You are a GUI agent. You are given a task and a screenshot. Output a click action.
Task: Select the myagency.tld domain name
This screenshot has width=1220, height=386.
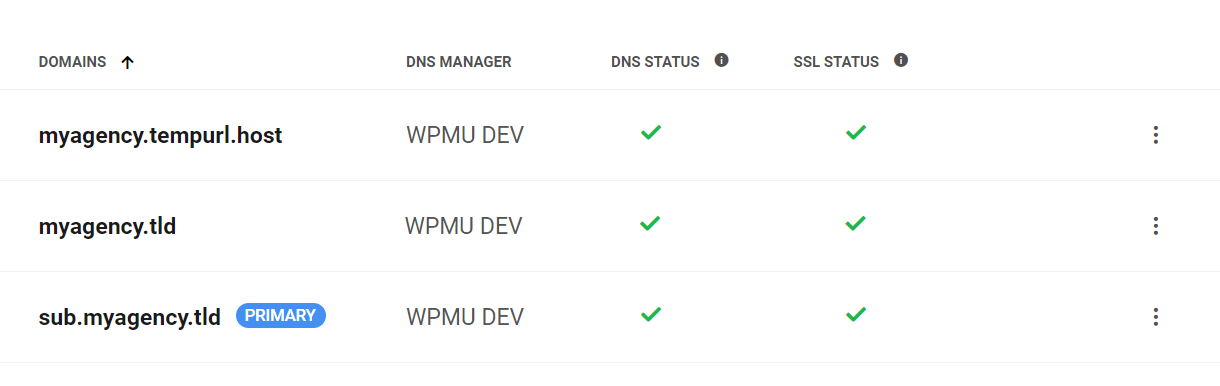[107, 227]
